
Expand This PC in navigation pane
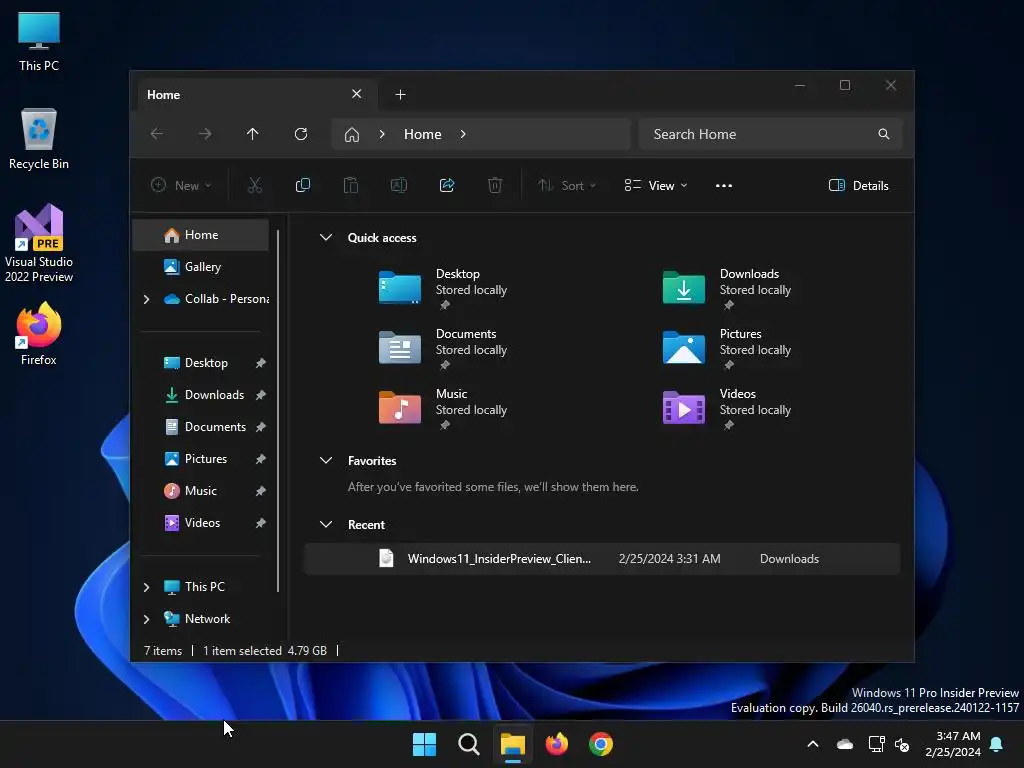coord(146,587)
